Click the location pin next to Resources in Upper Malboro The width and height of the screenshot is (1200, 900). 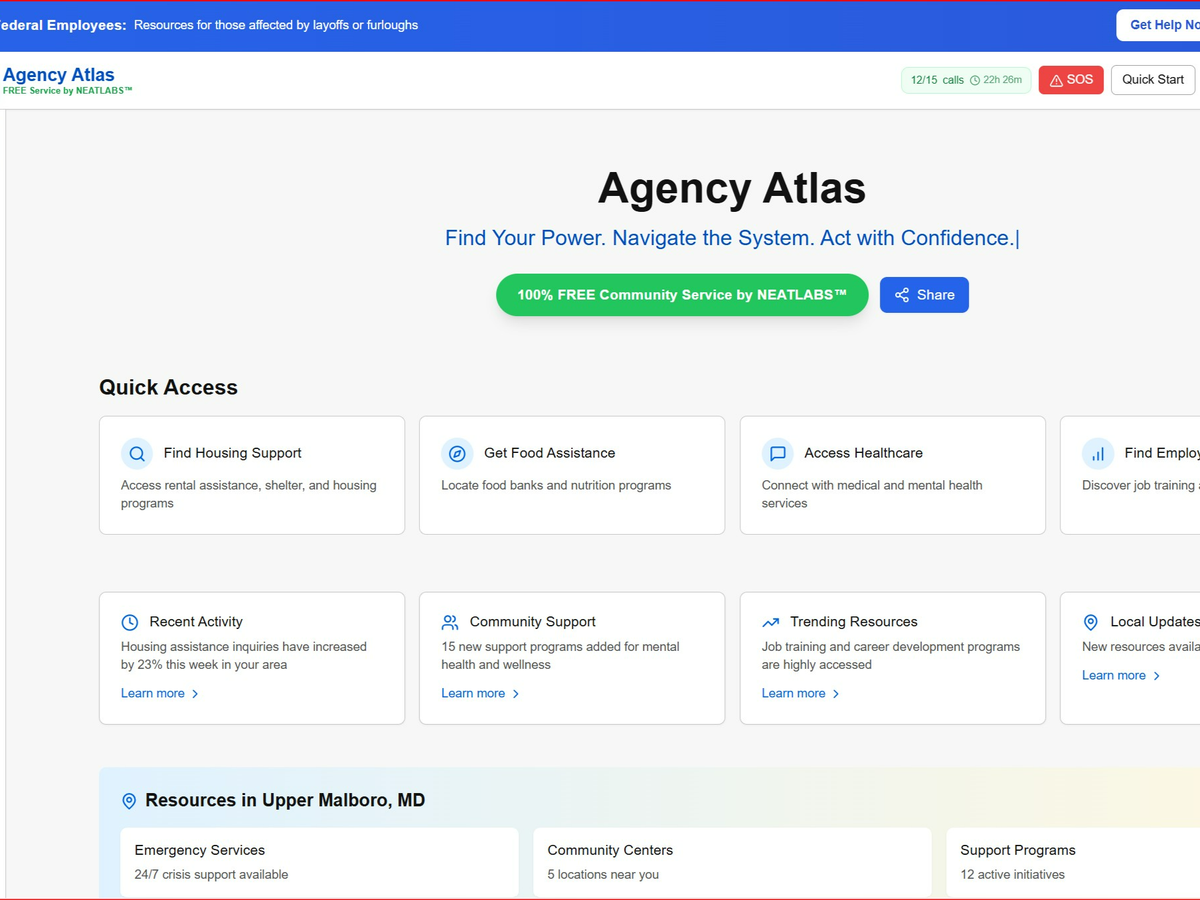(x=128, y=801)
